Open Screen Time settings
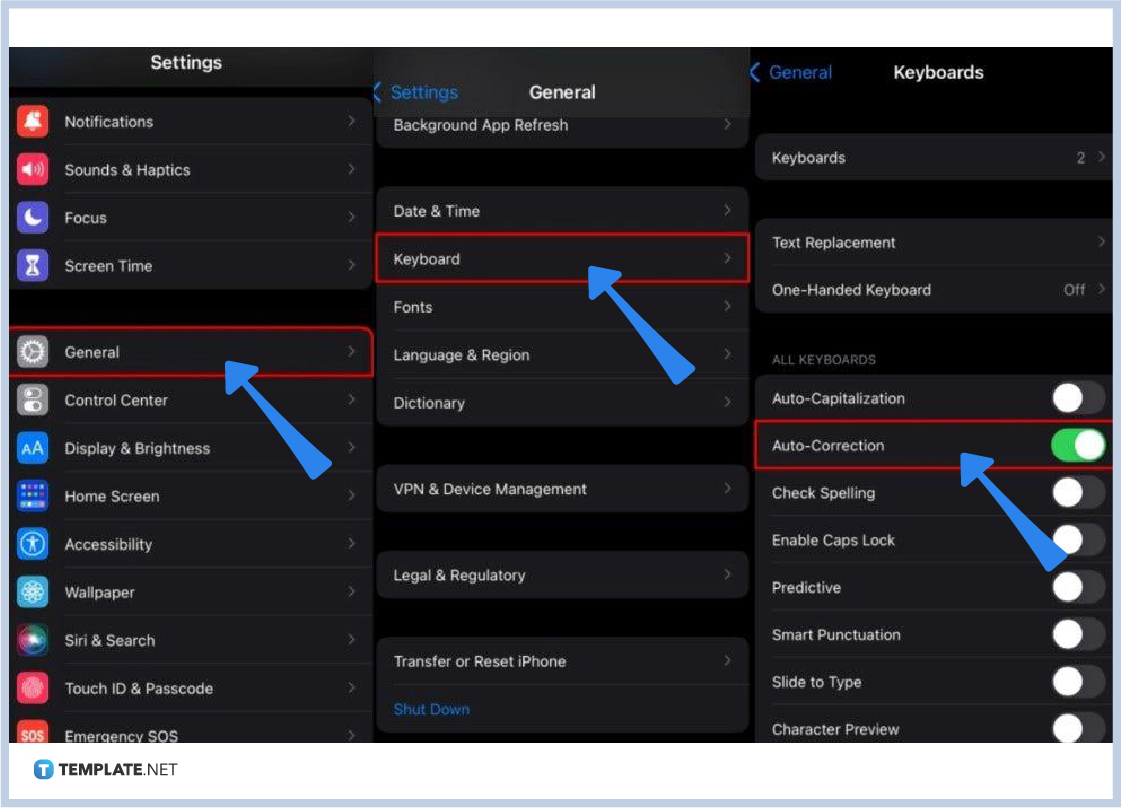Screen dimensions: 1121x808 [191, 265]
